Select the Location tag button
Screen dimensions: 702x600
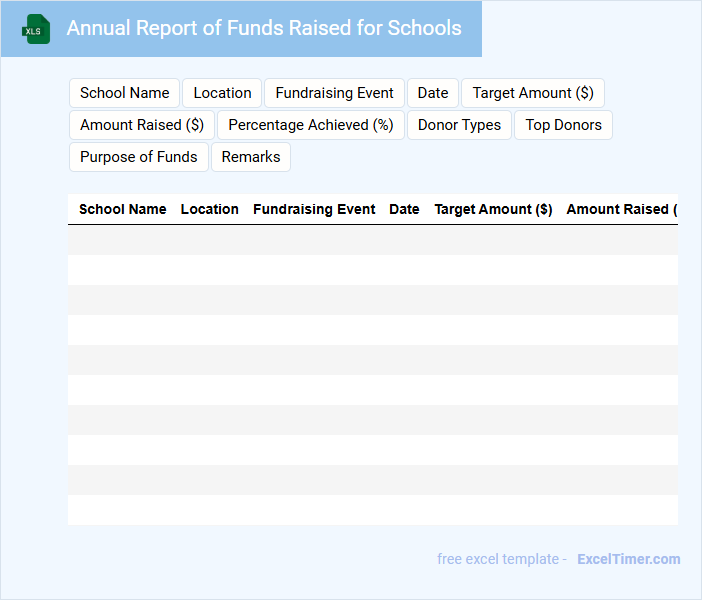tap(222, 93)
